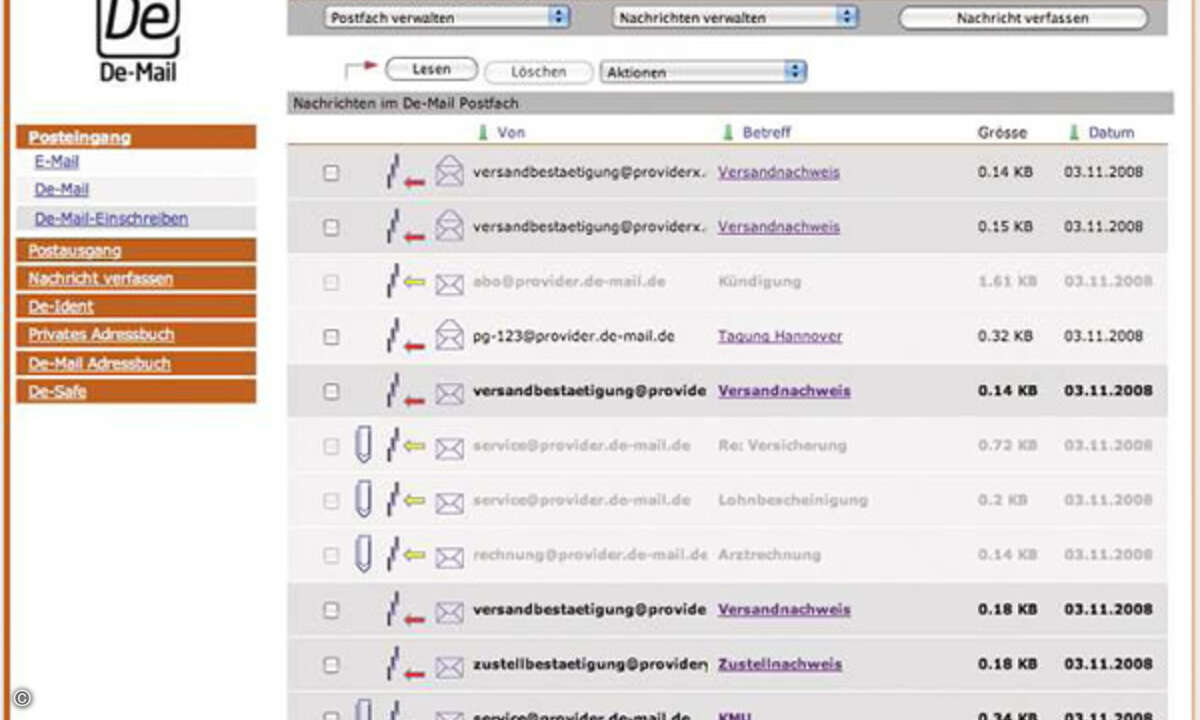Open Postausgang in the sidebar
The width and height of the screenshot is (1200, 720).
[x=136, y=250]
